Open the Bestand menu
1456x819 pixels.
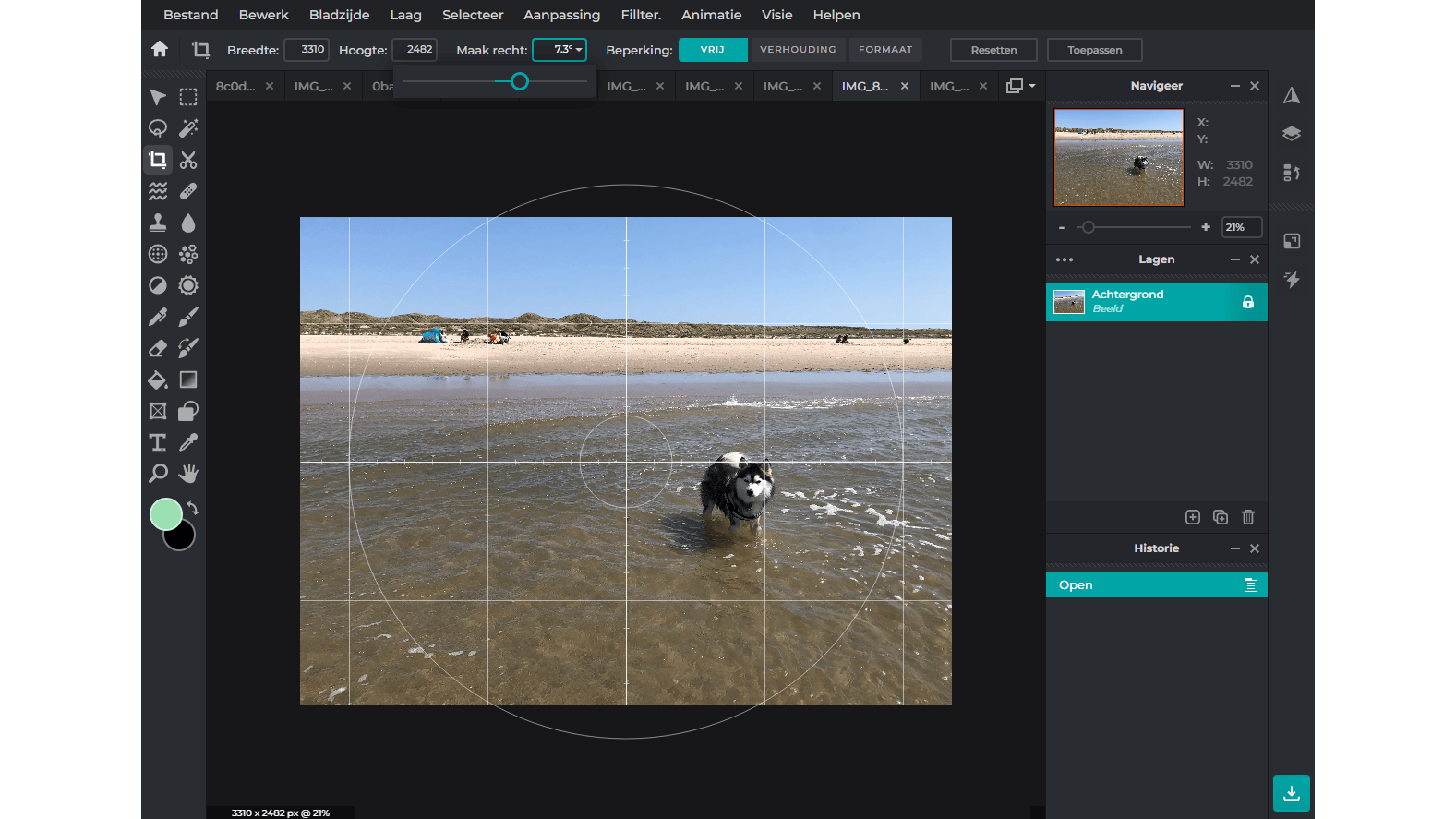pos(190,15)
